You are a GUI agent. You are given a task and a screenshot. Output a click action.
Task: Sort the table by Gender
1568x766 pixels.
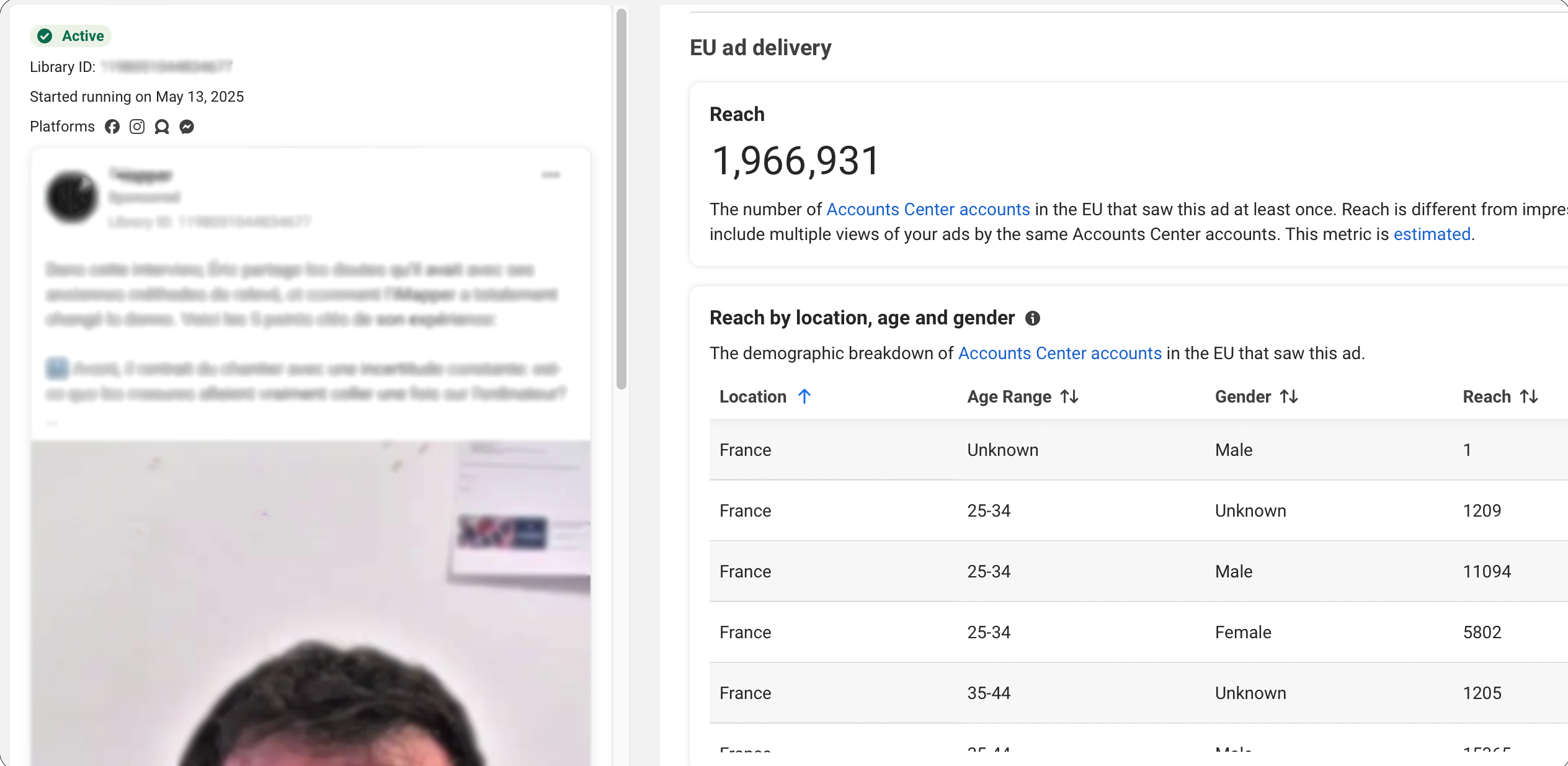pos(1288,396)
